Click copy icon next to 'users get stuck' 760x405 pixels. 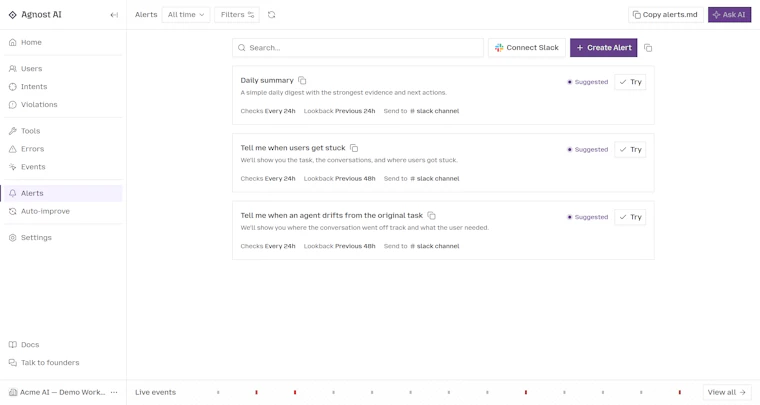pyautogui.click(x=354, y=148)
